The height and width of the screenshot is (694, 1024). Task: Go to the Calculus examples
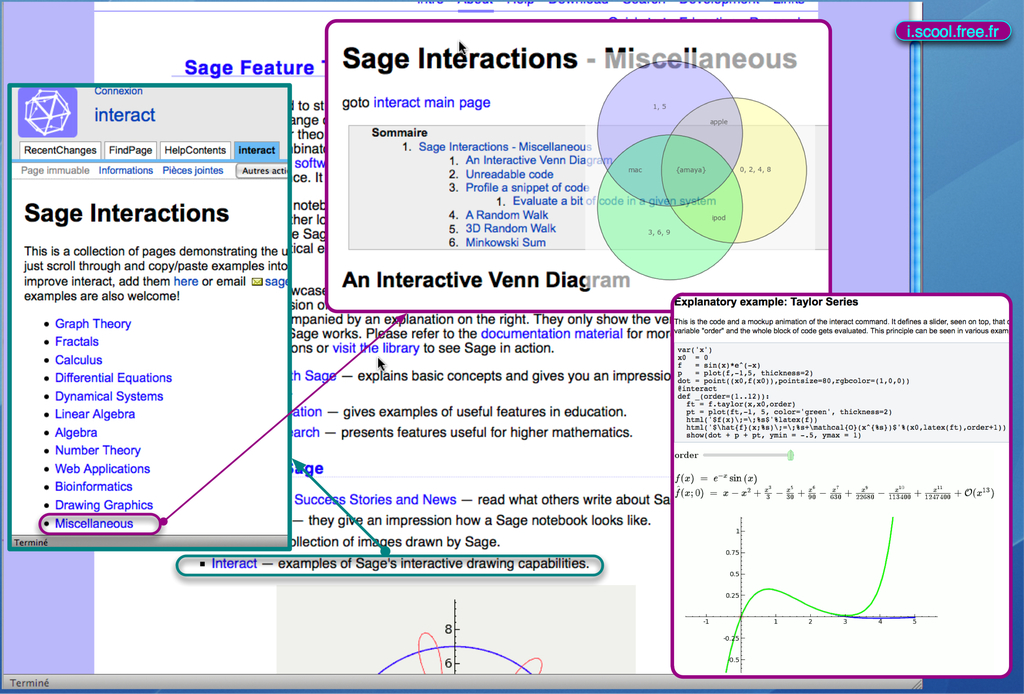point(78,360)
